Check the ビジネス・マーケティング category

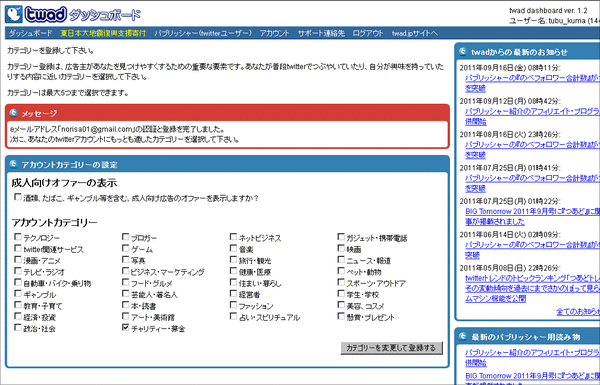click(x=126, y=271)
